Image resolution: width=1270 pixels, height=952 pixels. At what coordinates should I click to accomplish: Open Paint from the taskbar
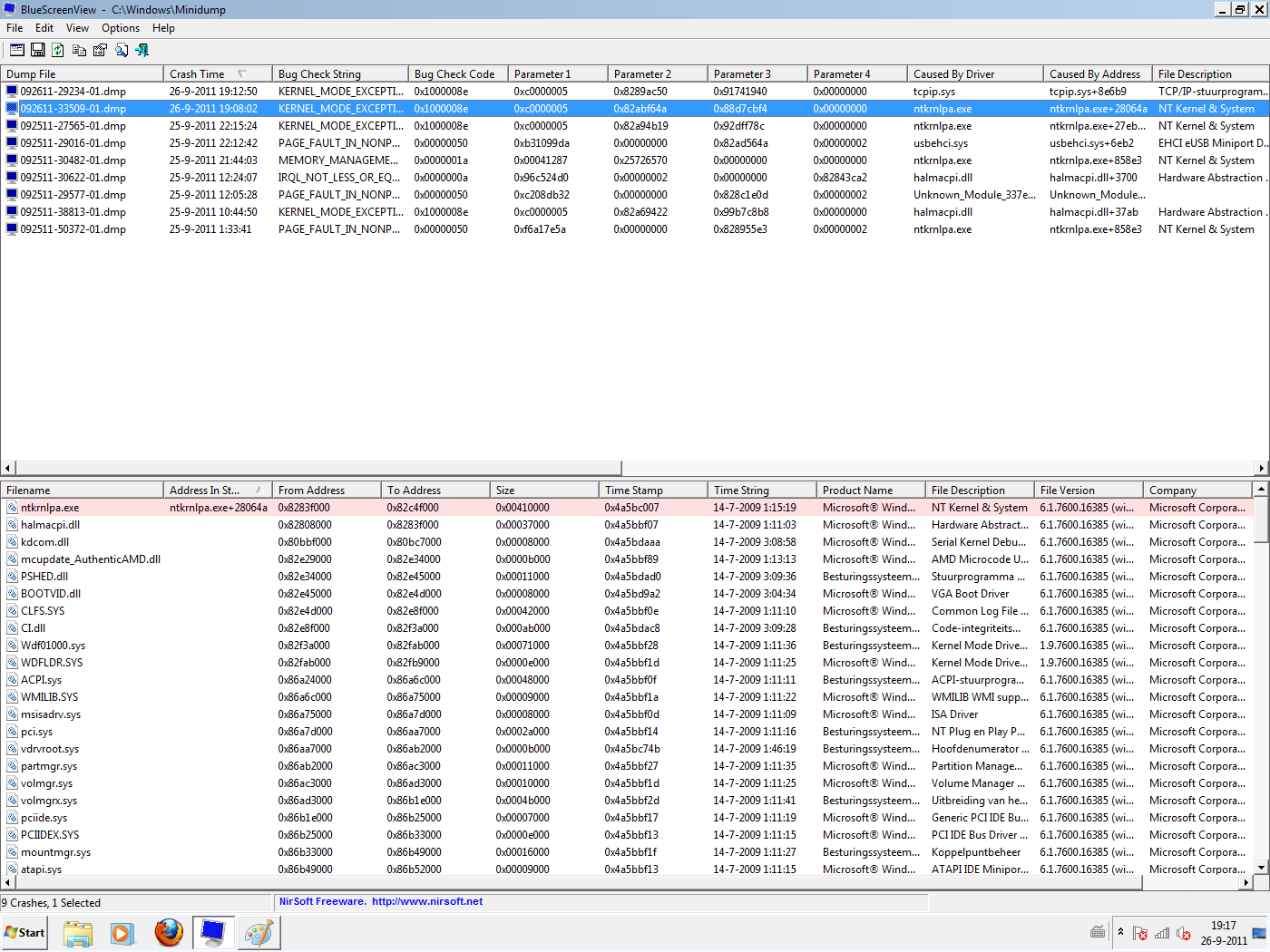[x=259, y=933]
